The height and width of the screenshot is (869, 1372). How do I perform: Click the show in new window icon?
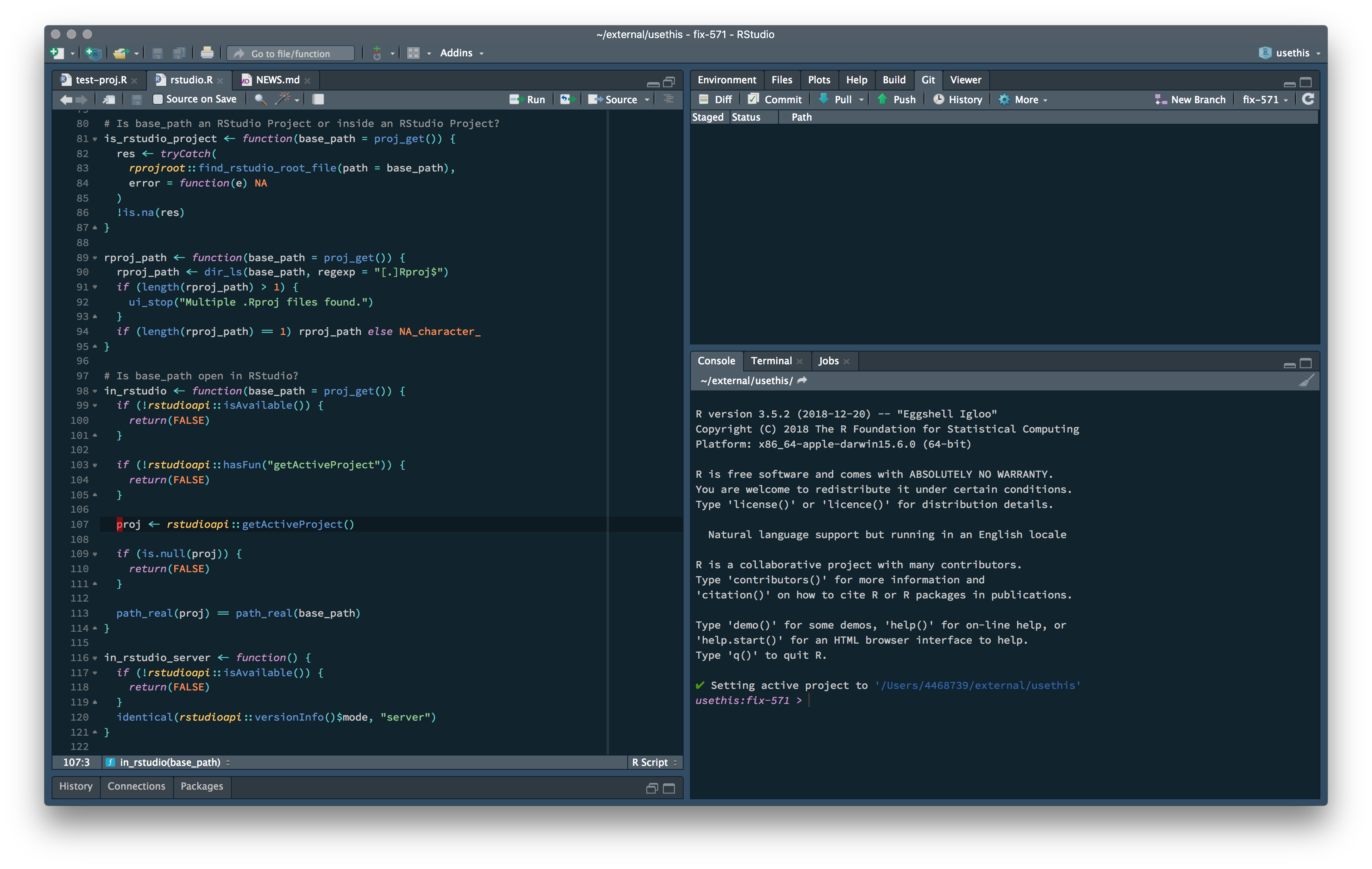pyautogui.click(x=109, y=99)
